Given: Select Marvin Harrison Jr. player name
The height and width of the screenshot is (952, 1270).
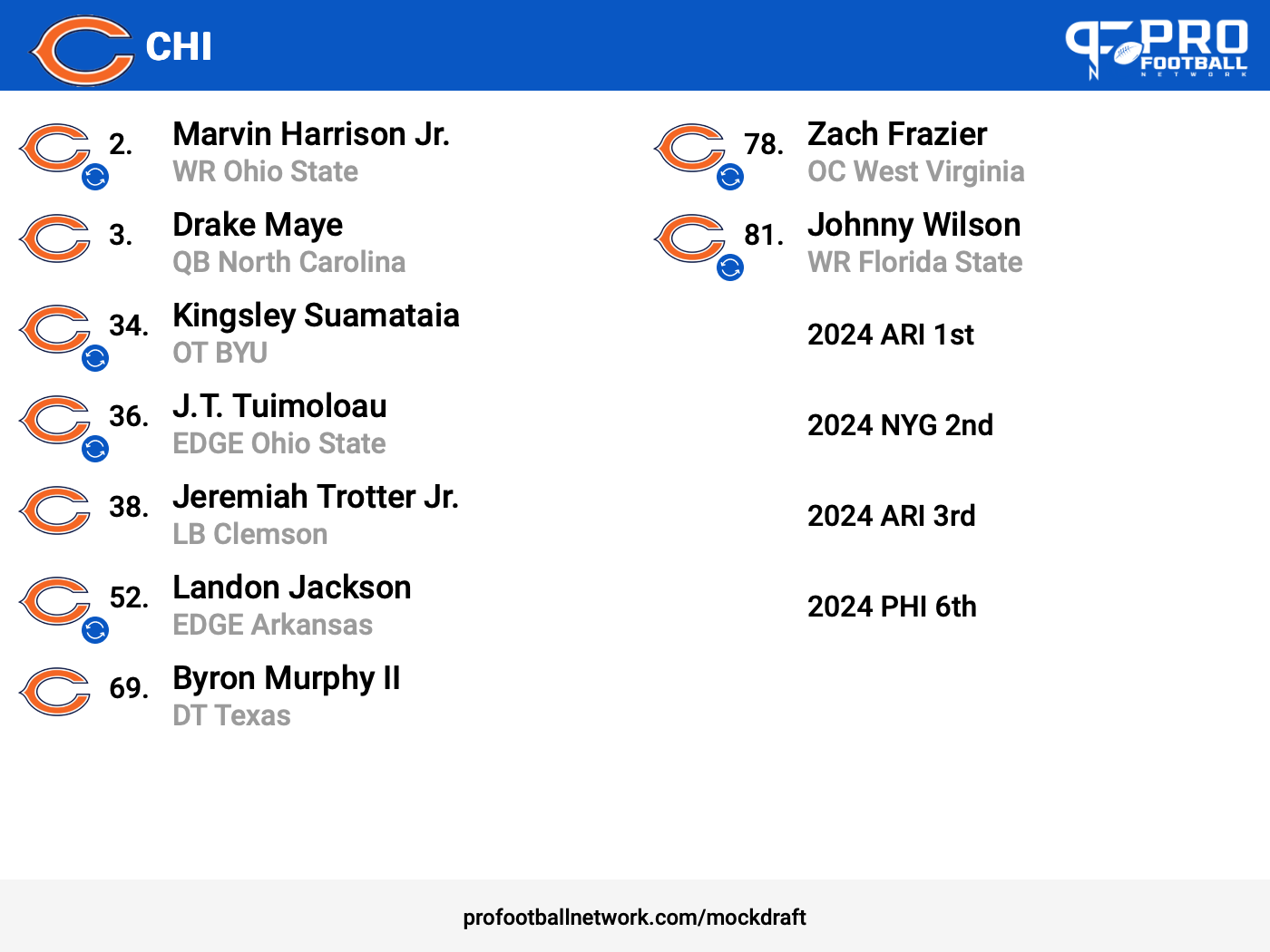Looking at the screenshot, I should pyautogui.click(x=311, y=134).
